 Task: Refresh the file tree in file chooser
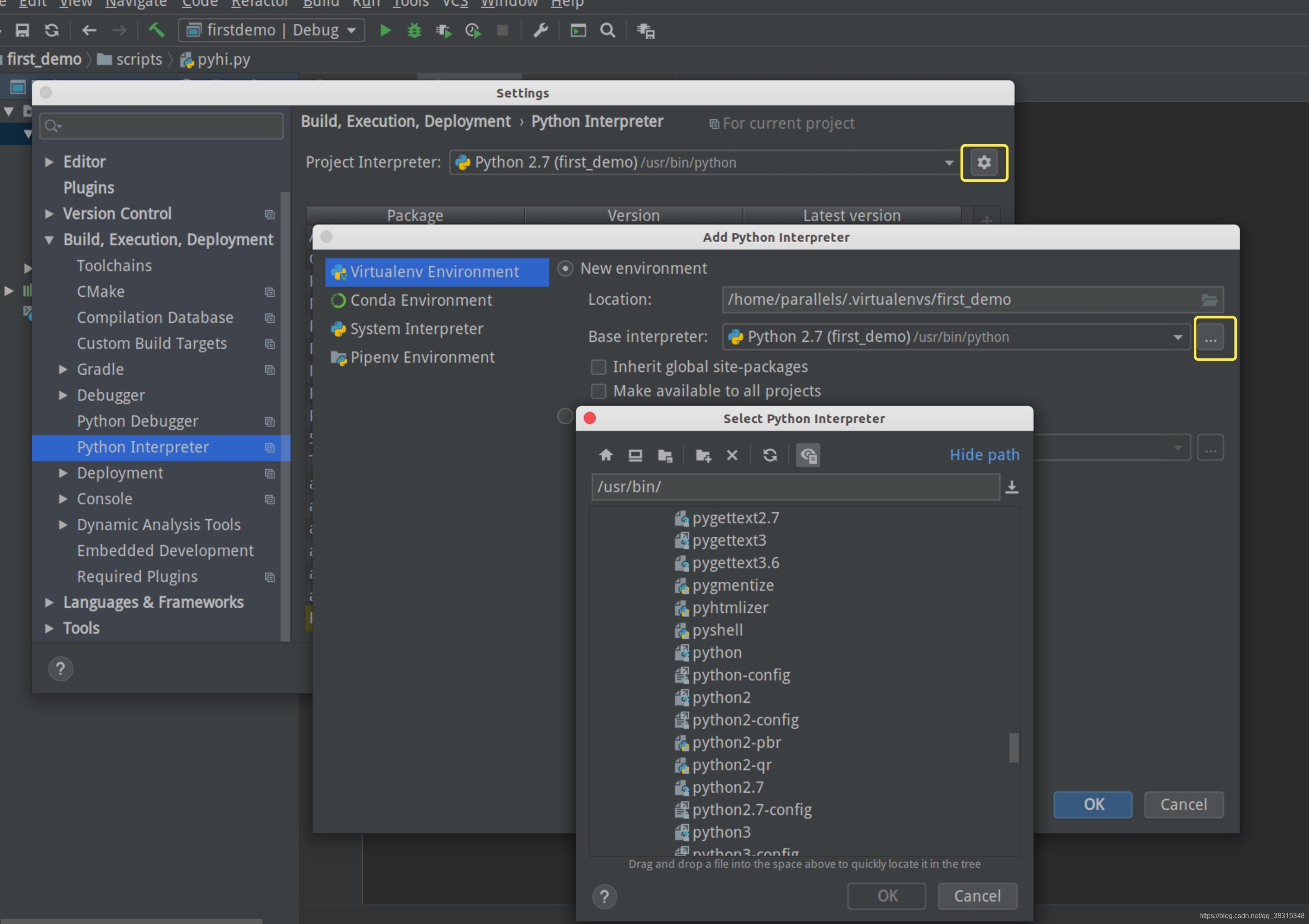coord(770,455)
